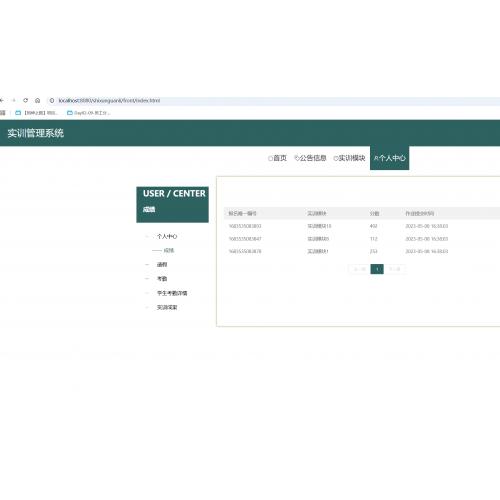
Task: Click the site info icon in the address bar
Action: (x=52, y=100)
